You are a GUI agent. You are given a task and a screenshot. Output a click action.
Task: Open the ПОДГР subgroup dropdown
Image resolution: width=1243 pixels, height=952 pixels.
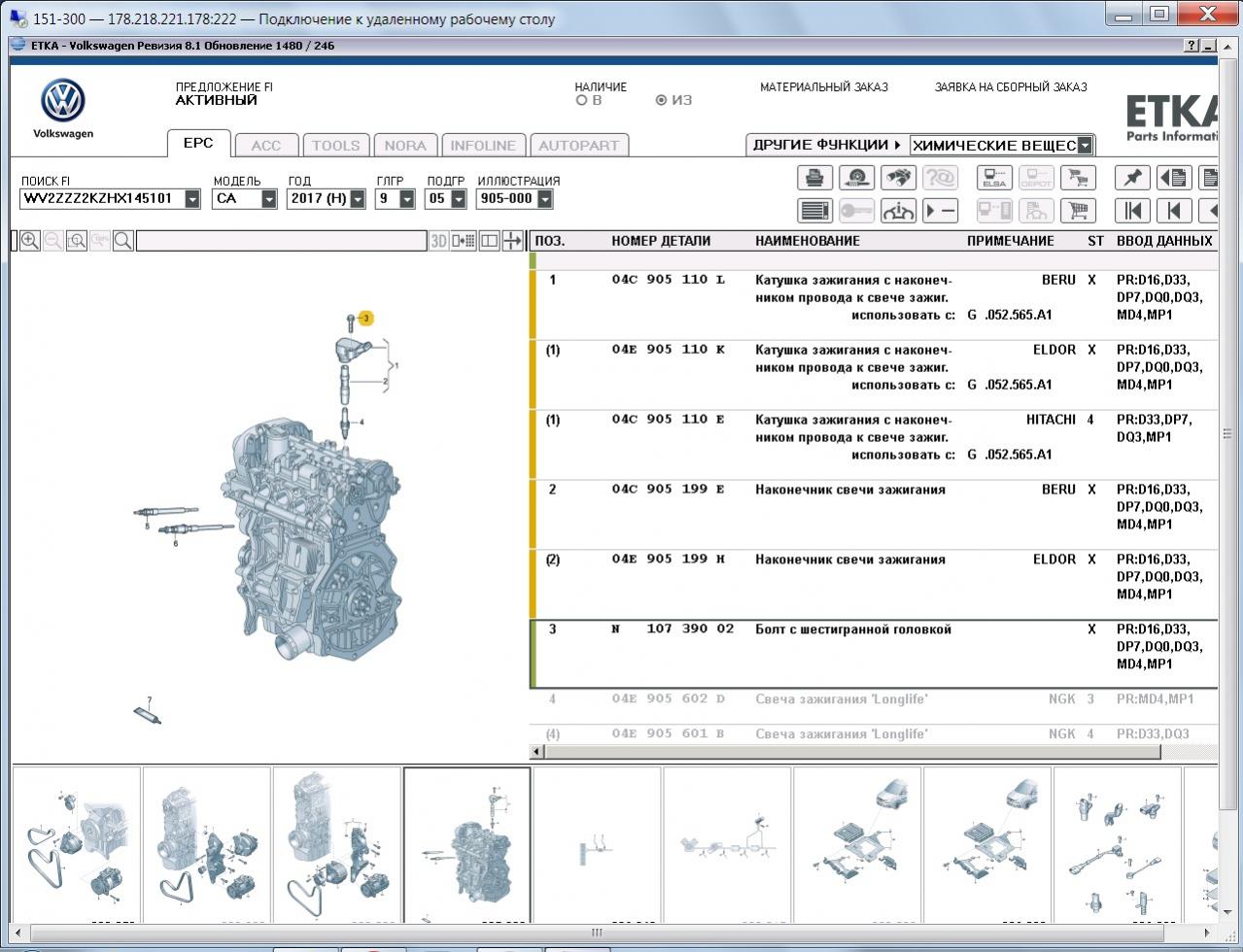coord(459,199)
